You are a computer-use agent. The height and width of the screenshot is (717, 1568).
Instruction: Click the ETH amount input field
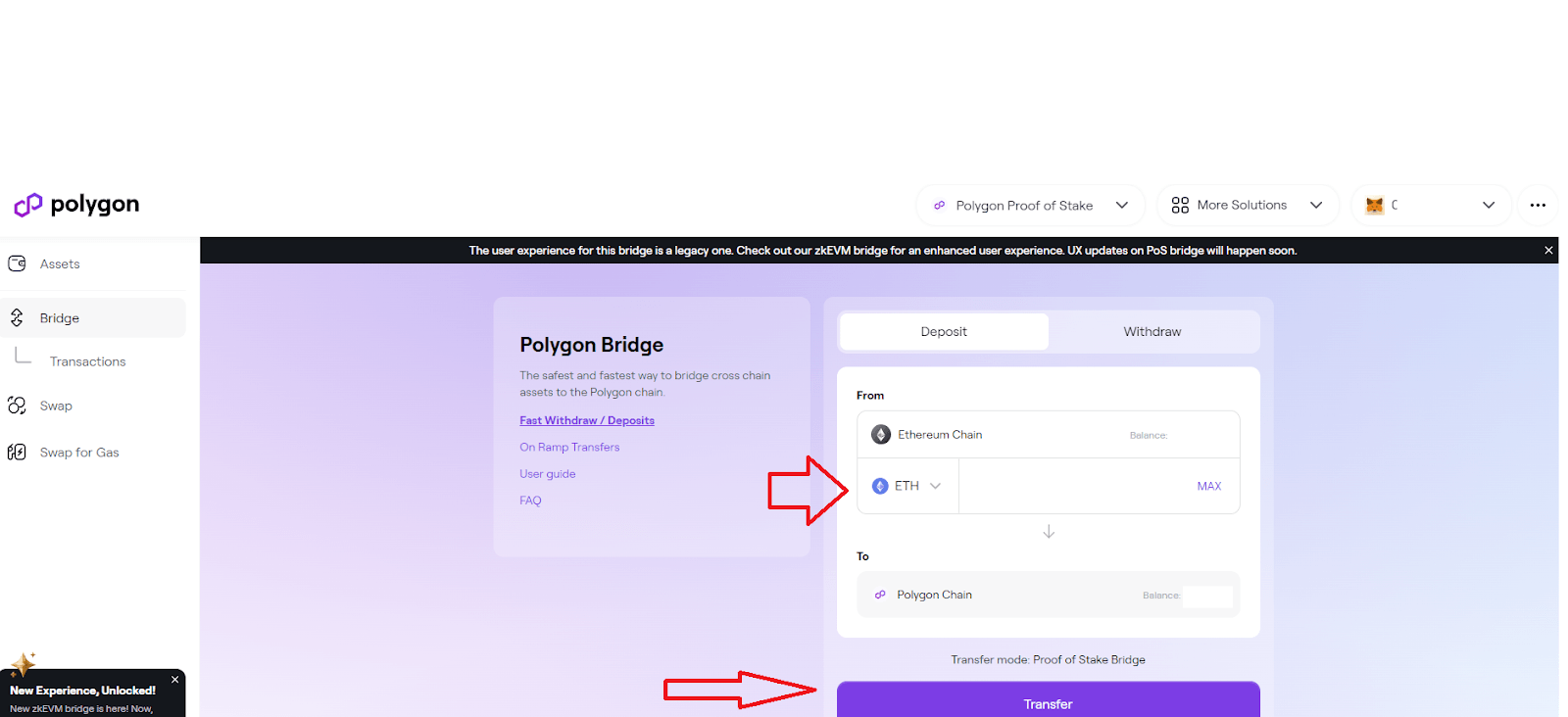tap(1073, 486)
